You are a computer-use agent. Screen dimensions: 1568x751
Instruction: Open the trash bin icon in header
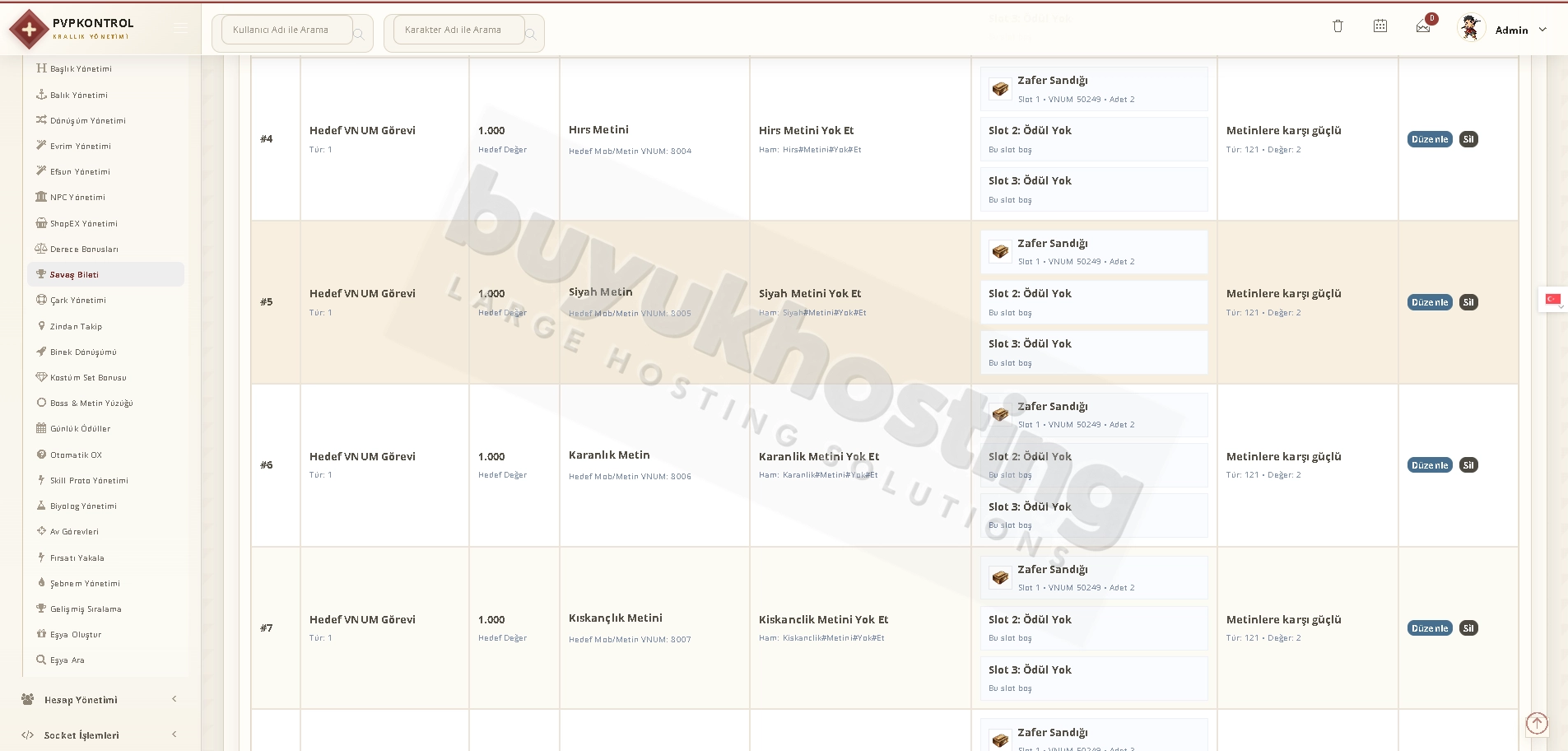click(x=1338, y=26)
